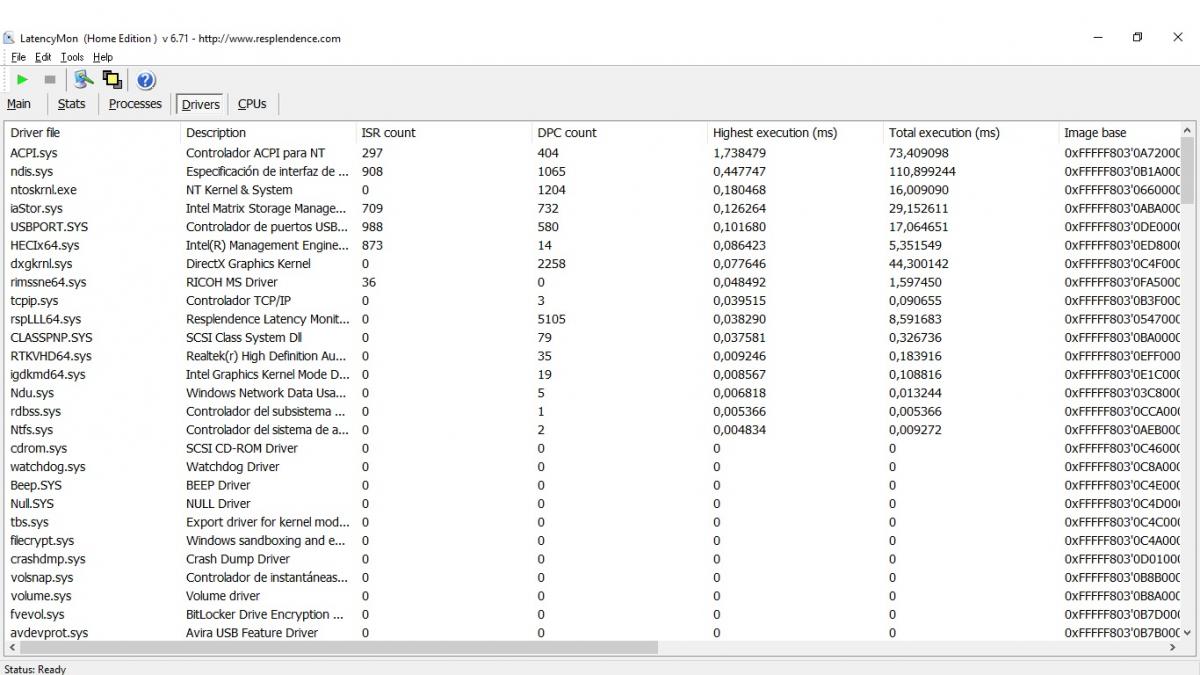The height and width of the screenshot is (675, 1200).
Task: Click the horizontal scrollbar thumb
Action: [x=339, y=648]
